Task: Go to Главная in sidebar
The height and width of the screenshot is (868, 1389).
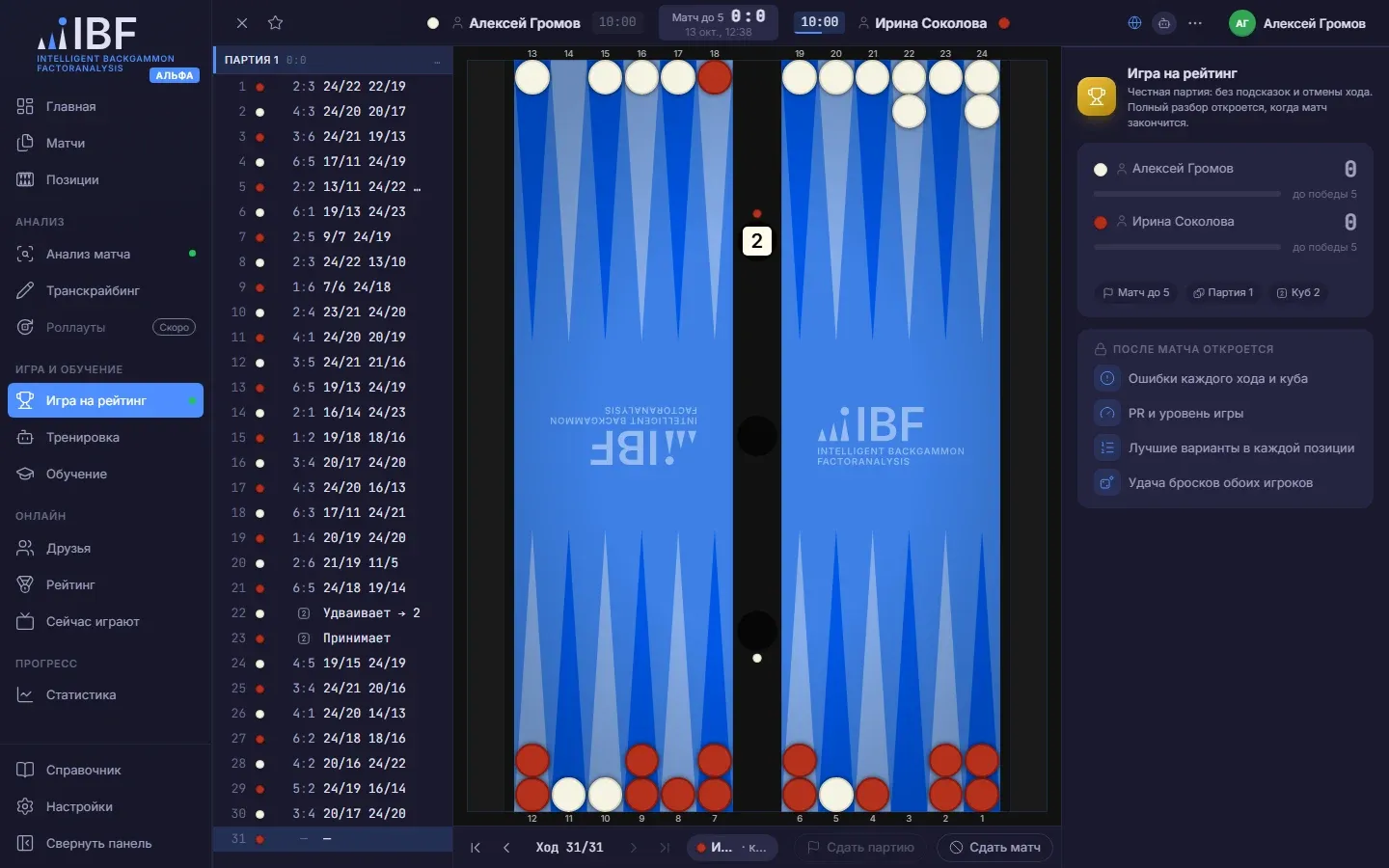Action: (105, 106)
